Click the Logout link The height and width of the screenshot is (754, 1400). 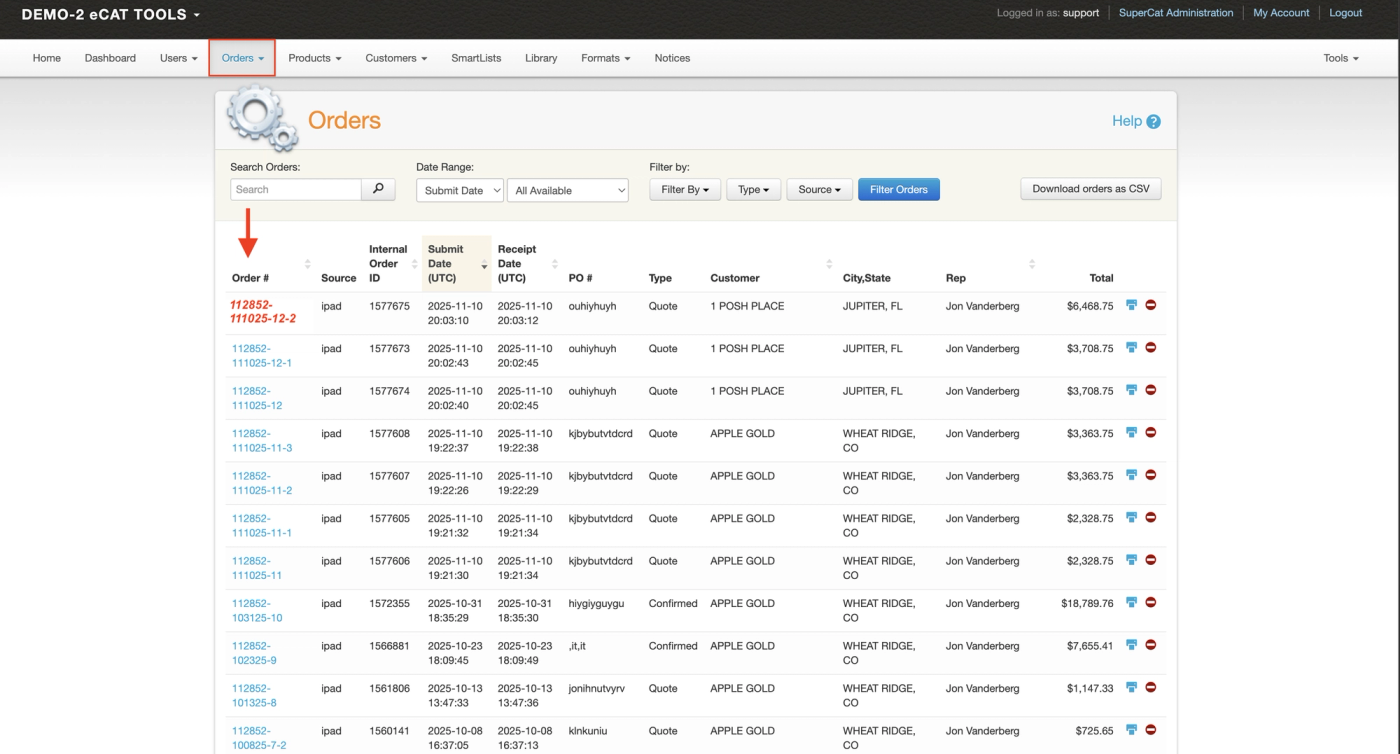(1346, 13)
